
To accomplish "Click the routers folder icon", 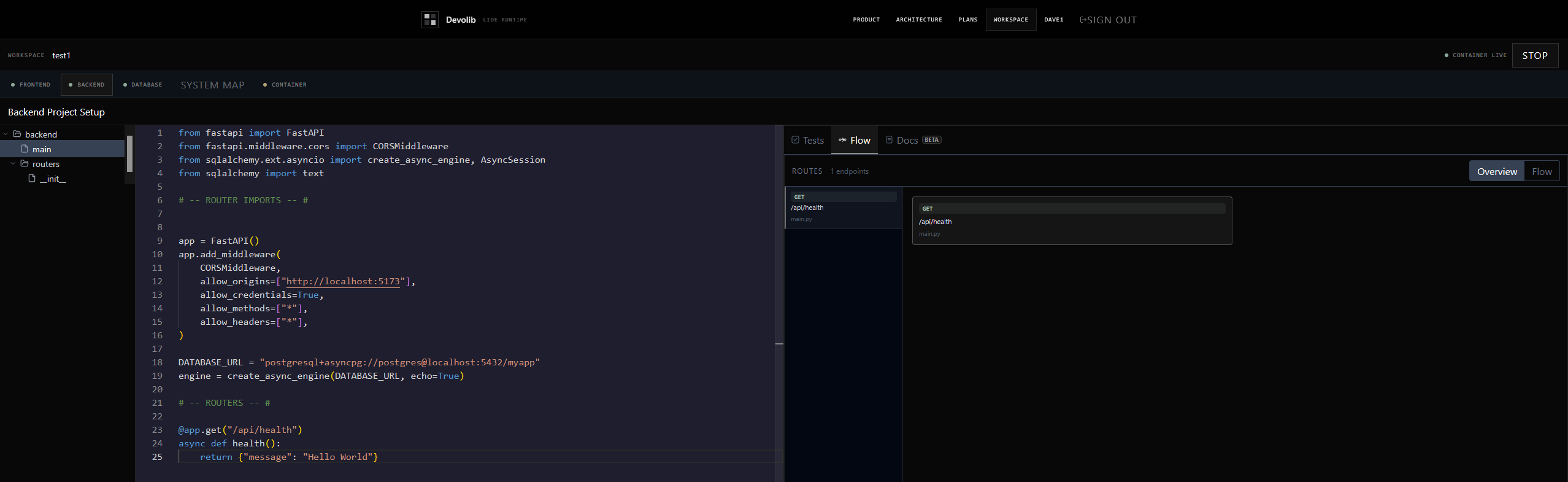I will pyautogui.click(x=25, y=163).
